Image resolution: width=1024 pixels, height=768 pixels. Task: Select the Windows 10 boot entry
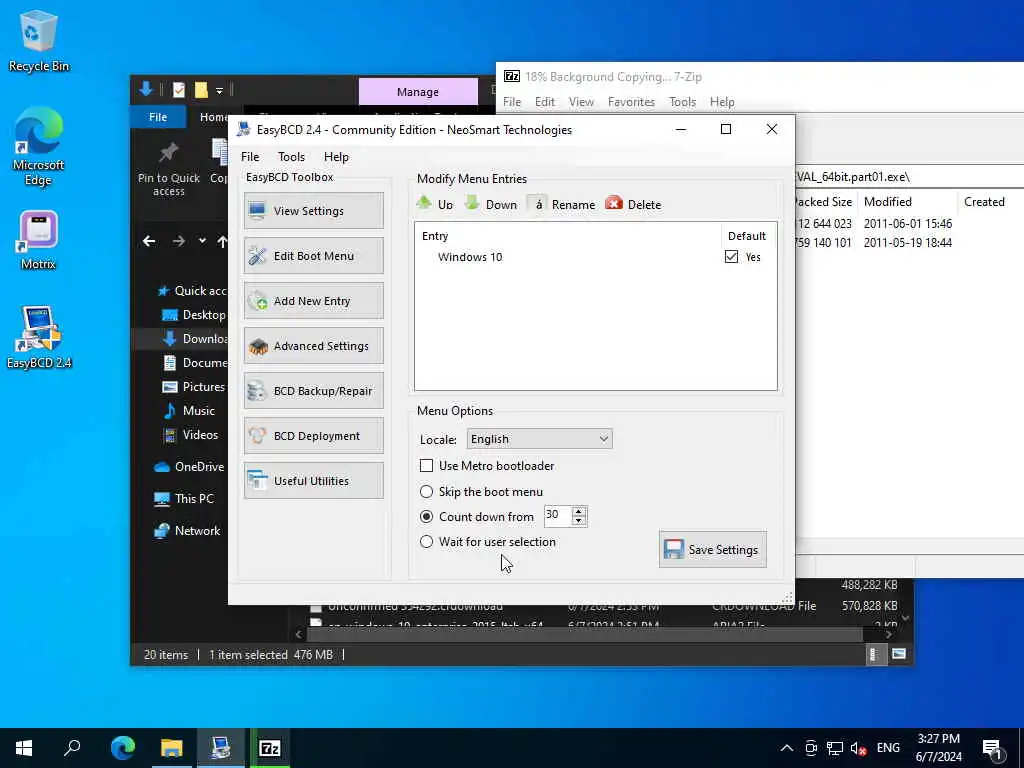[x=470, y=257]
